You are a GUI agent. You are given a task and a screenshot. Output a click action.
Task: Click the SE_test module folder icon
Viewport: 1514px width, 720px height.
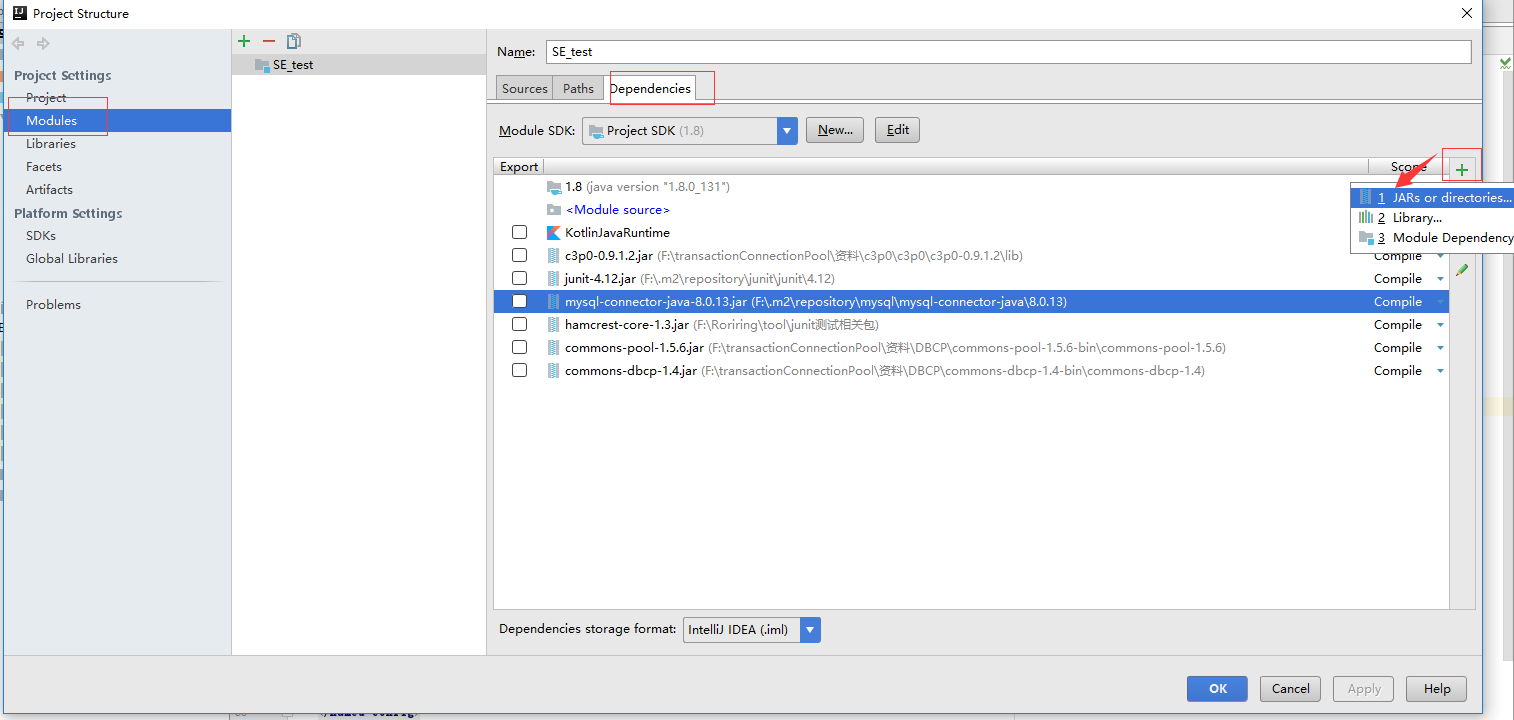[262, 65]
